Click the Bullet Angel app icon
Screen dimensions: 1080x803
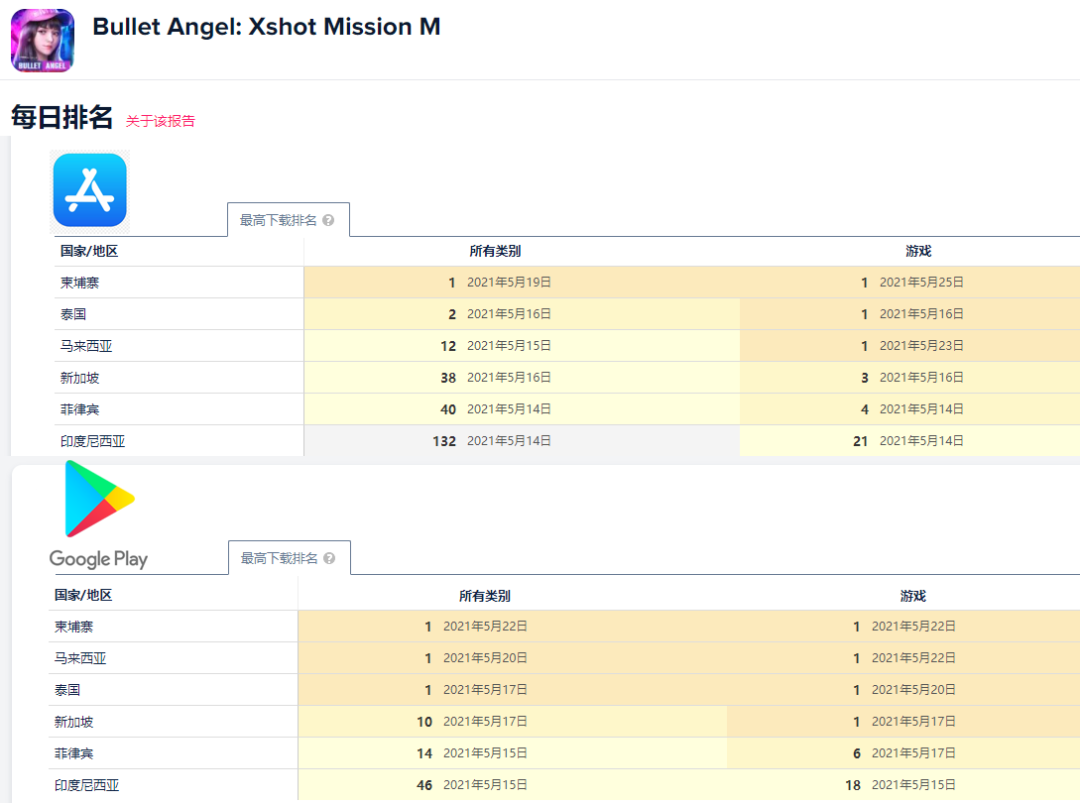[42, 40]
